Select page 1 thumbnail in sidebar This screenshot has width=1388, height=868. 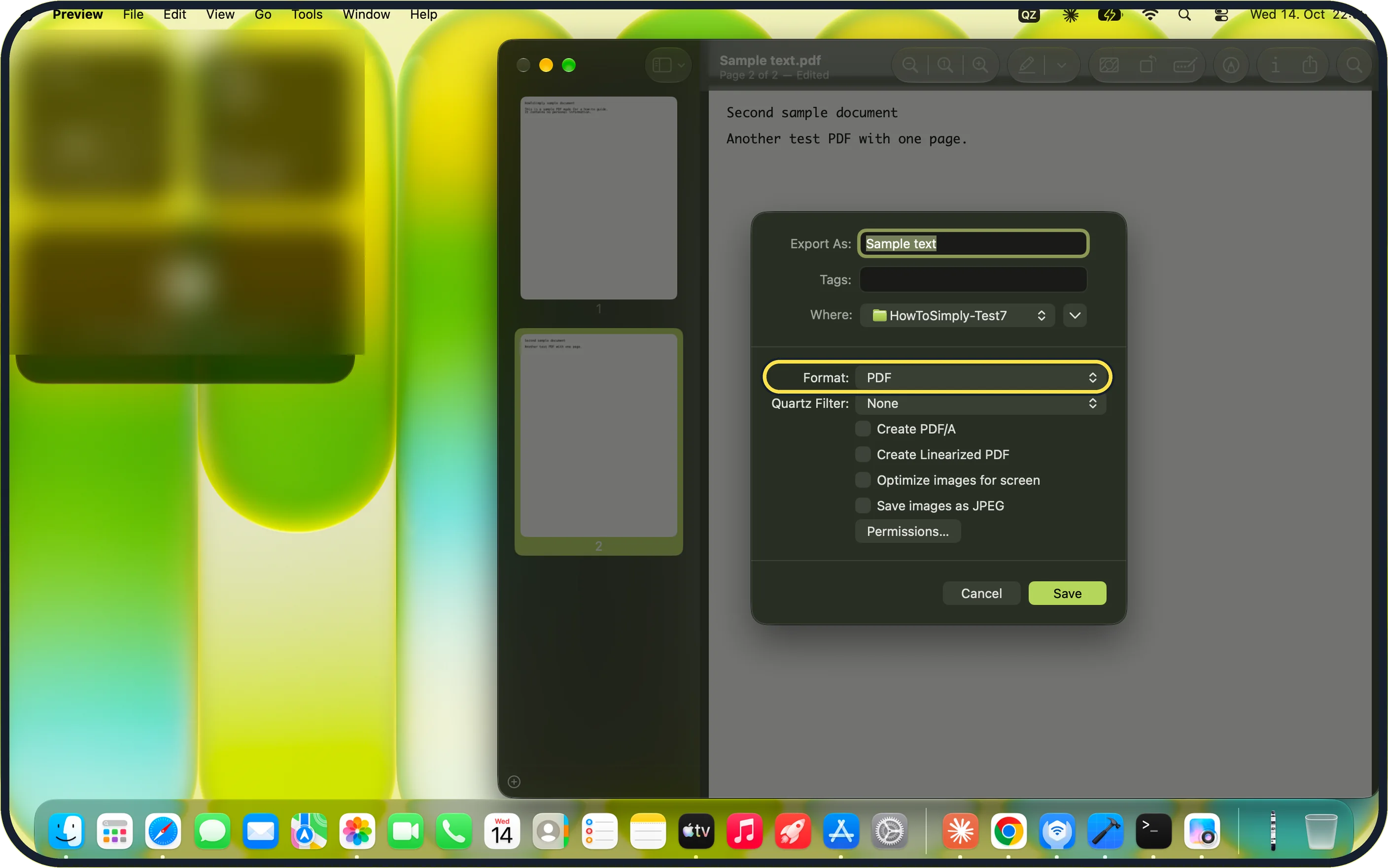[598, 198]
